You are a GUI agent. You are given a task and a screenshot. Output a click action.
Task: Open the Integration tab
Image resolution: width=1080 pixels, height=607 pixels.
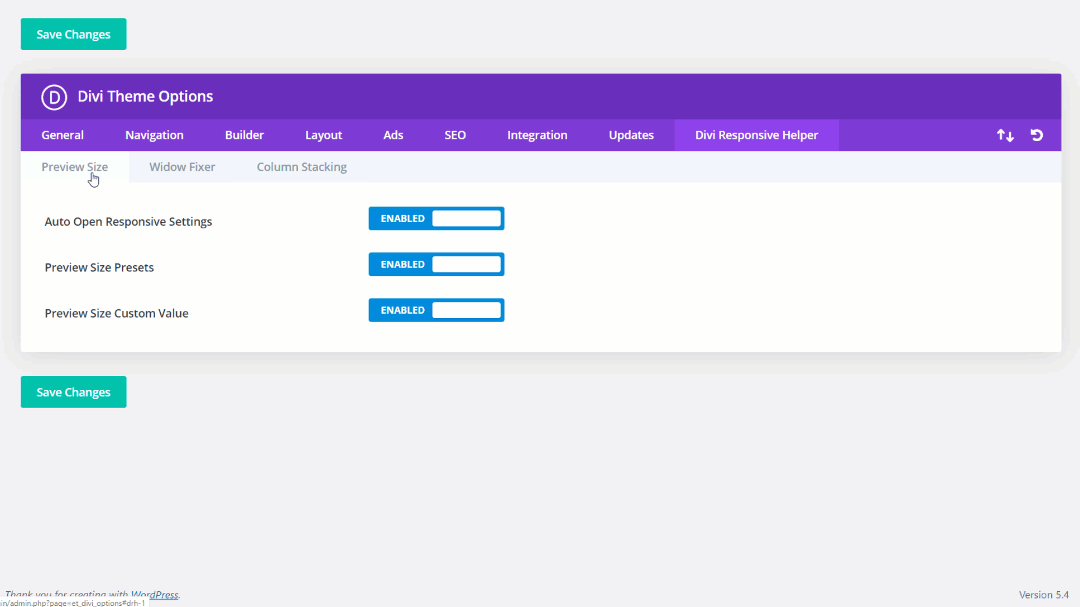[x=537, y=135]
